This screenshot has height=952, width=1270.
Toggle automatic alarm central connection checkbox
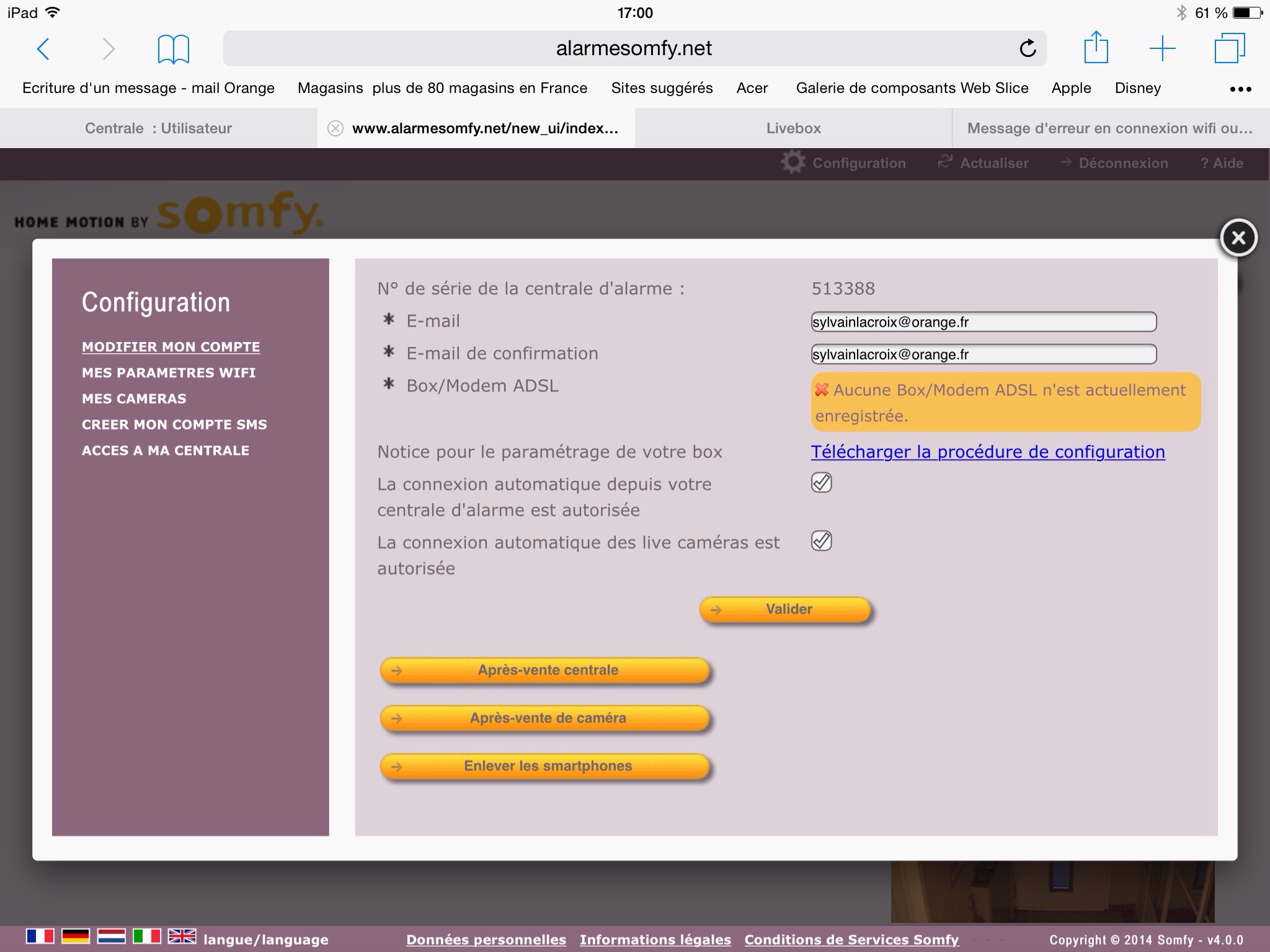822,483
